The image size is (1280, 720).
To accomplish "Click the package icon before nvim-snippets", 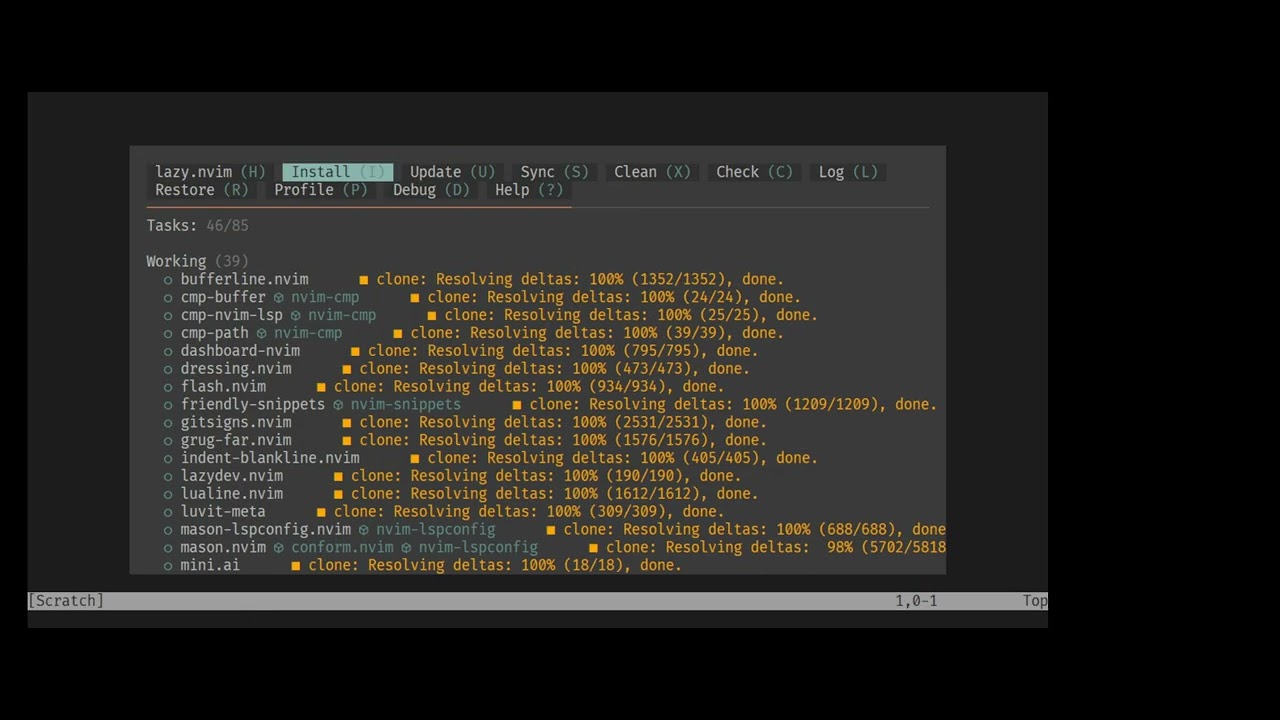I will click(x=338, y=405).
